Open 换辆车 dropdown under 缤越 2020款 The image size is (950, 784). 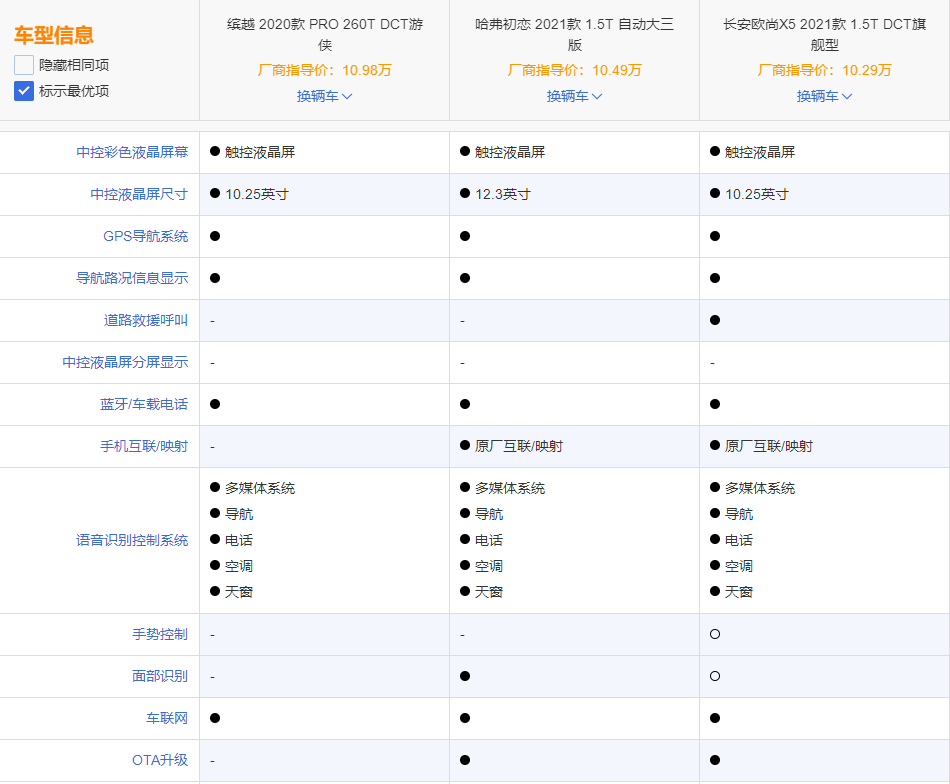tap(324, 96)
